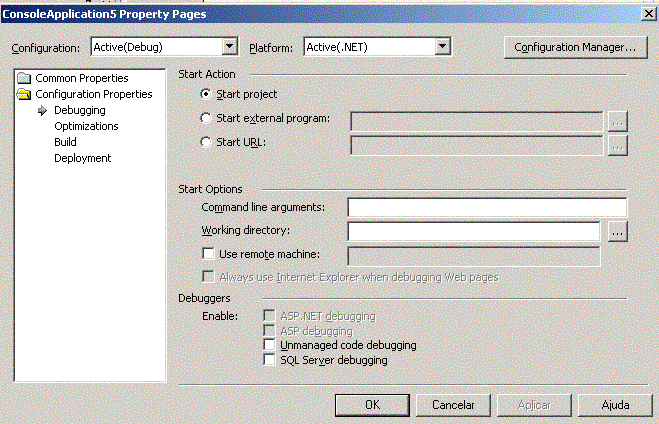Click the Active(Debug) configuration combo box

click(x=164, y=47)
